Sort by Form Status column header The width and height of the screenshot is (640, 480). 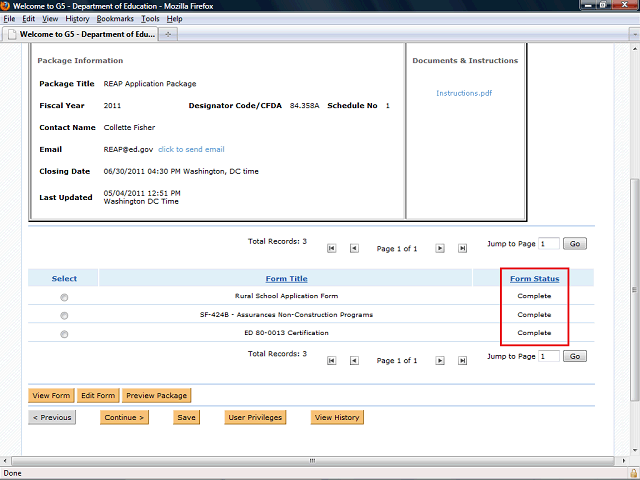pos(534,279)
